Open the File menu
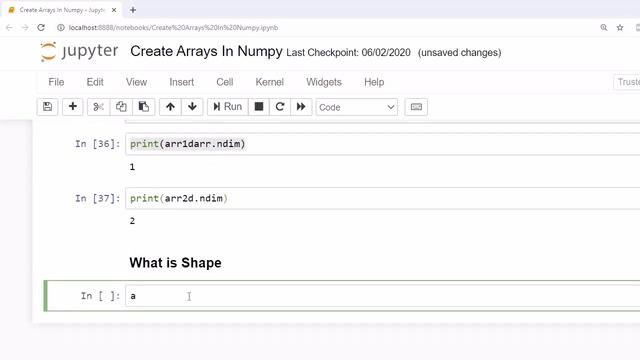Screen dimensions: 640x360 (x=56, y=82)
